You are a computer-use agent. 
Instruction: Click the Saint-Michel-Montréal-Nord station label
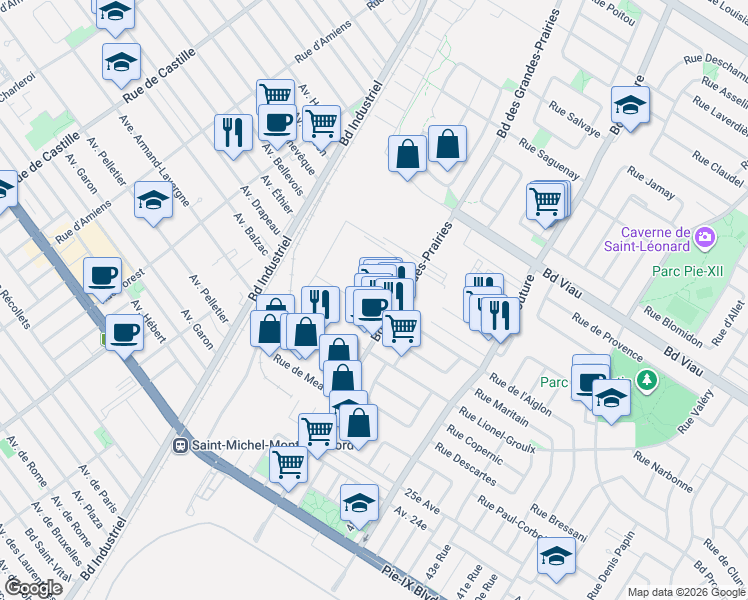pyautogui.click(x=272, y=445)
